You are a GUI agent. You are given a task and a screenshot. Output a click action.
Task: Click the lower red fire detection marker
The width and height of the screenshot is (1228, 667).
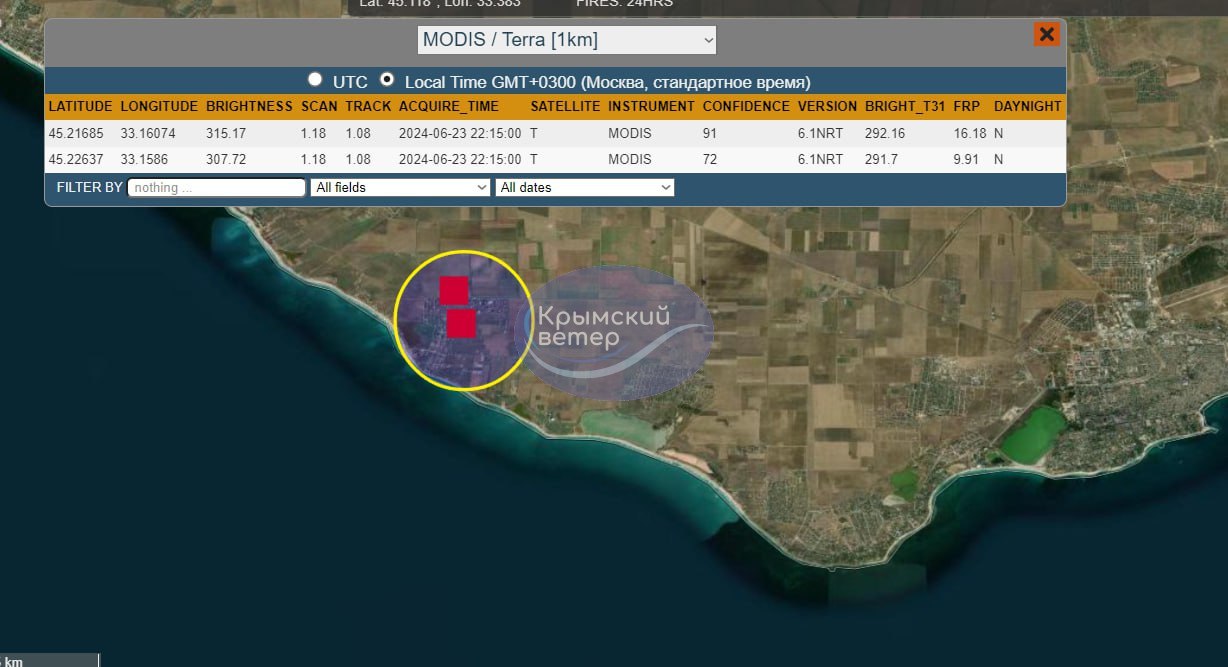point(461,323)
